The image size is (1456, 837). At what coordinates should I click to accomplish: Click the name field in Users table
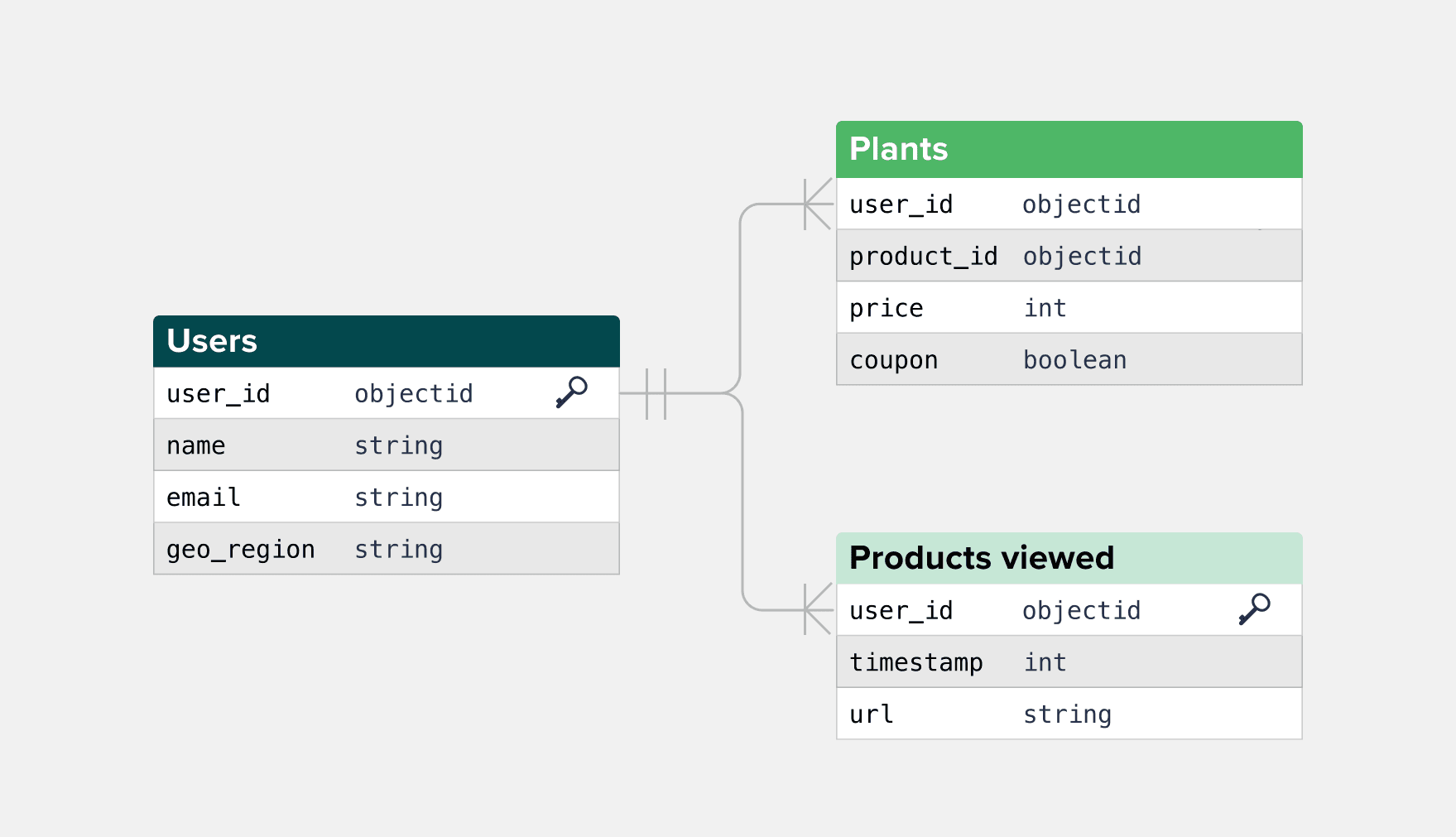coord(196,445)
